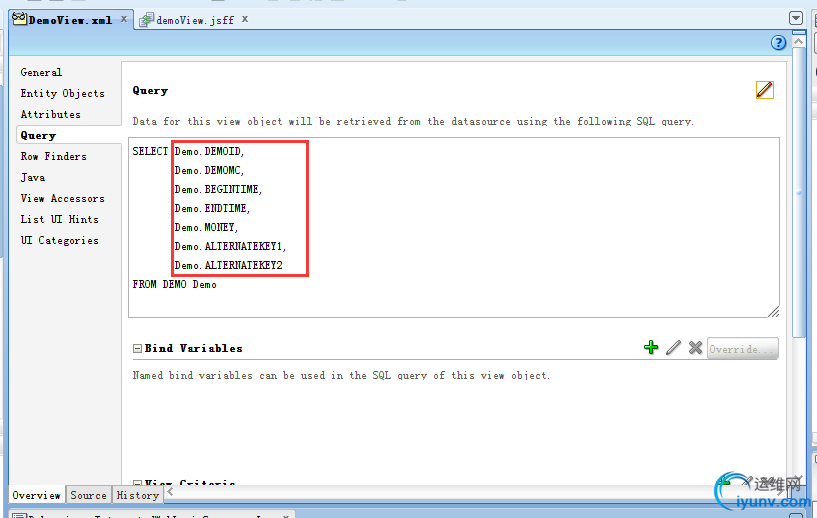Edit selected bind variable pencil icon
Screen dimensions: 817x518
(673, 348)
